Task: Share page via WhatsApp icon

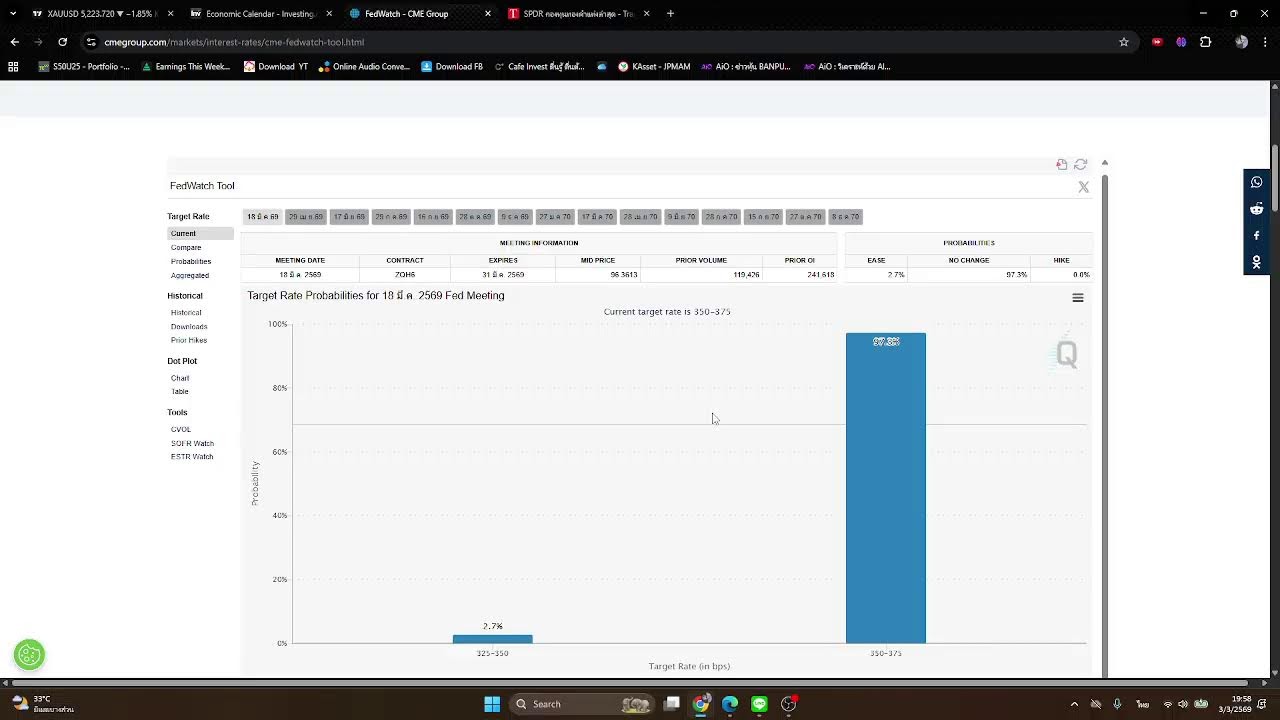Action: click(x=1257, y=182)
